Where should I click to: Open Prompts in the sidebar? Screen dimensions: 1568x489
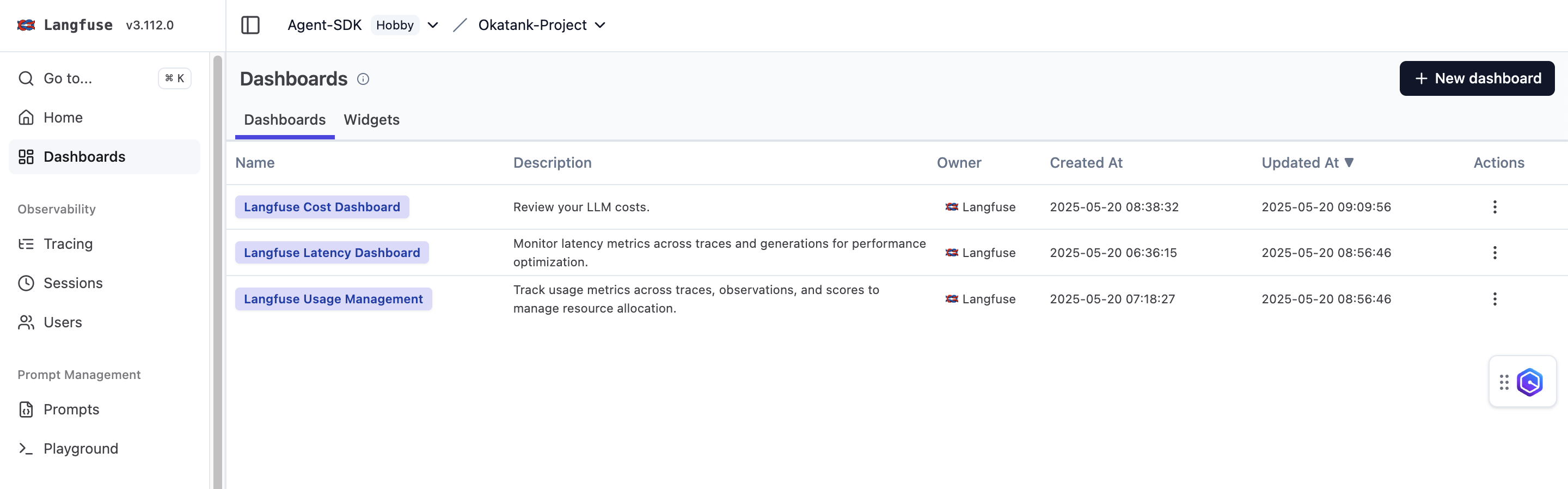(x=71, y=410)
